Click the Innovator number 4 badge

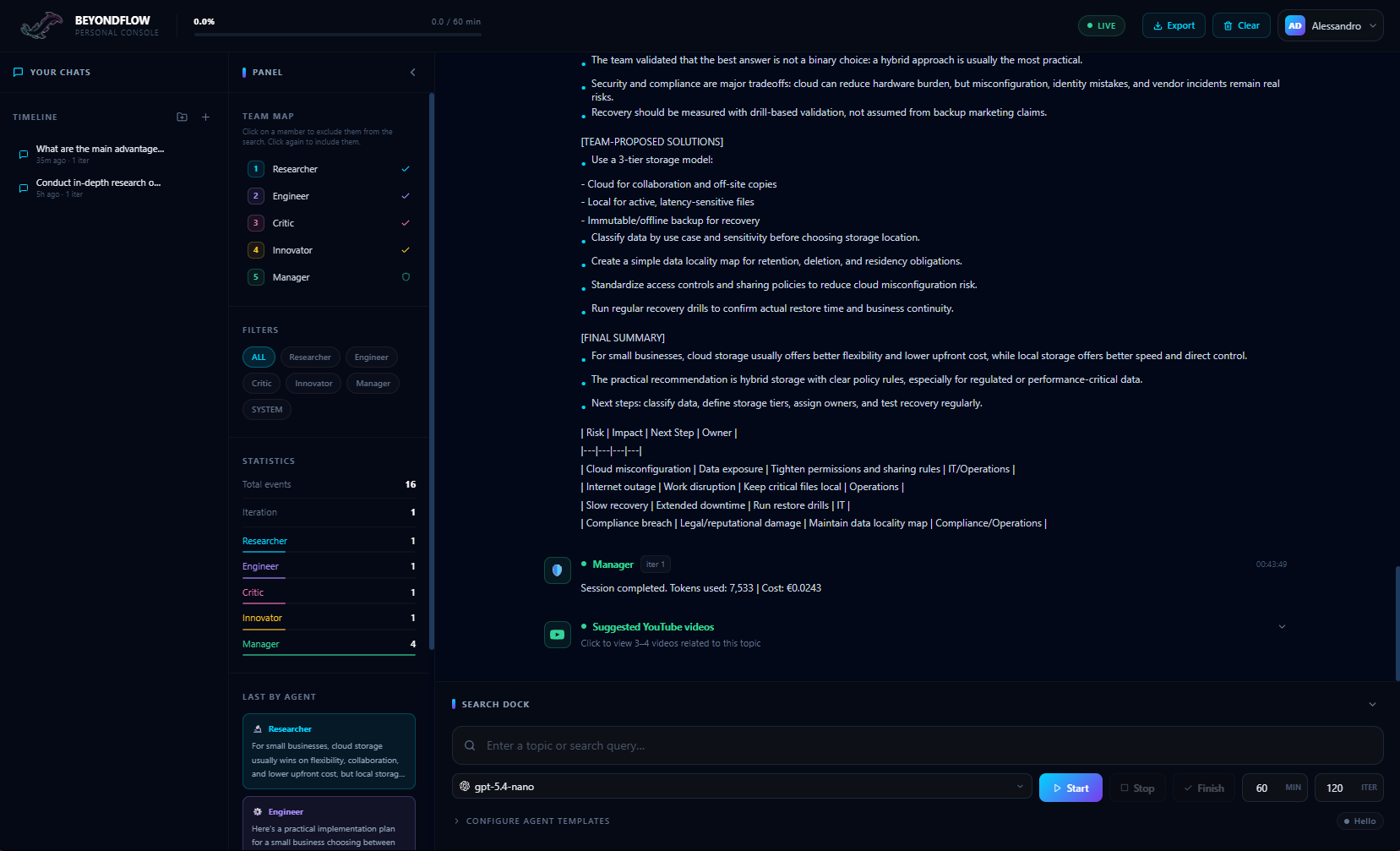coord(256,250)
